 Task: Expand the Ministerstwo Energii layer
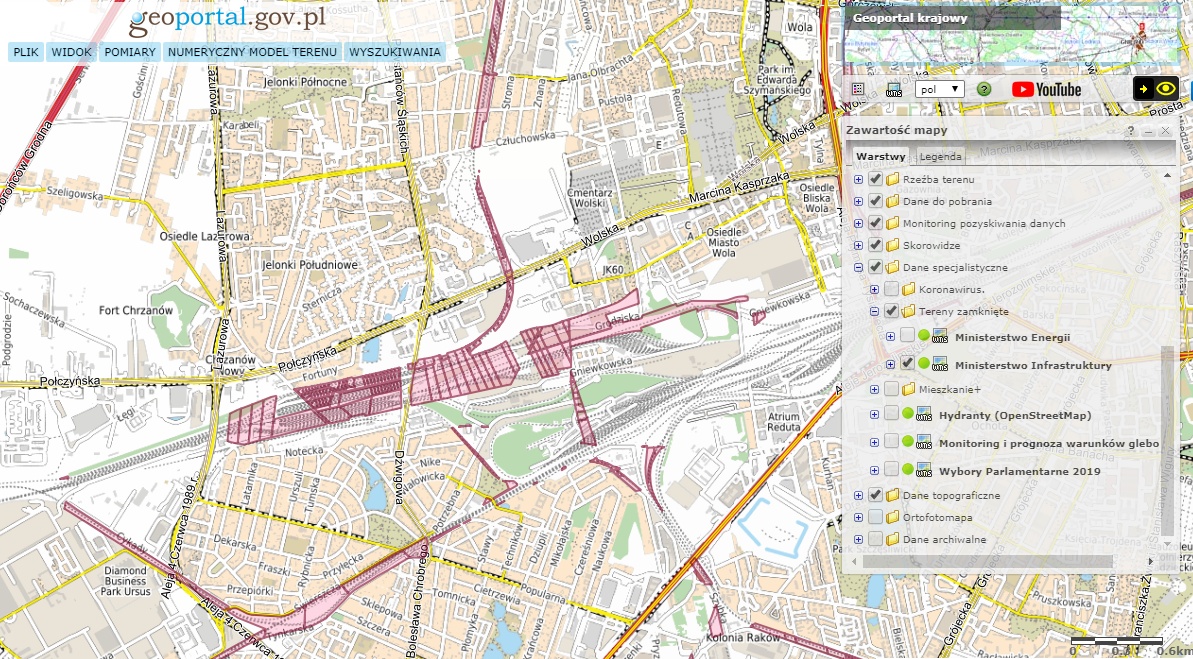click(x=890, y=337)
